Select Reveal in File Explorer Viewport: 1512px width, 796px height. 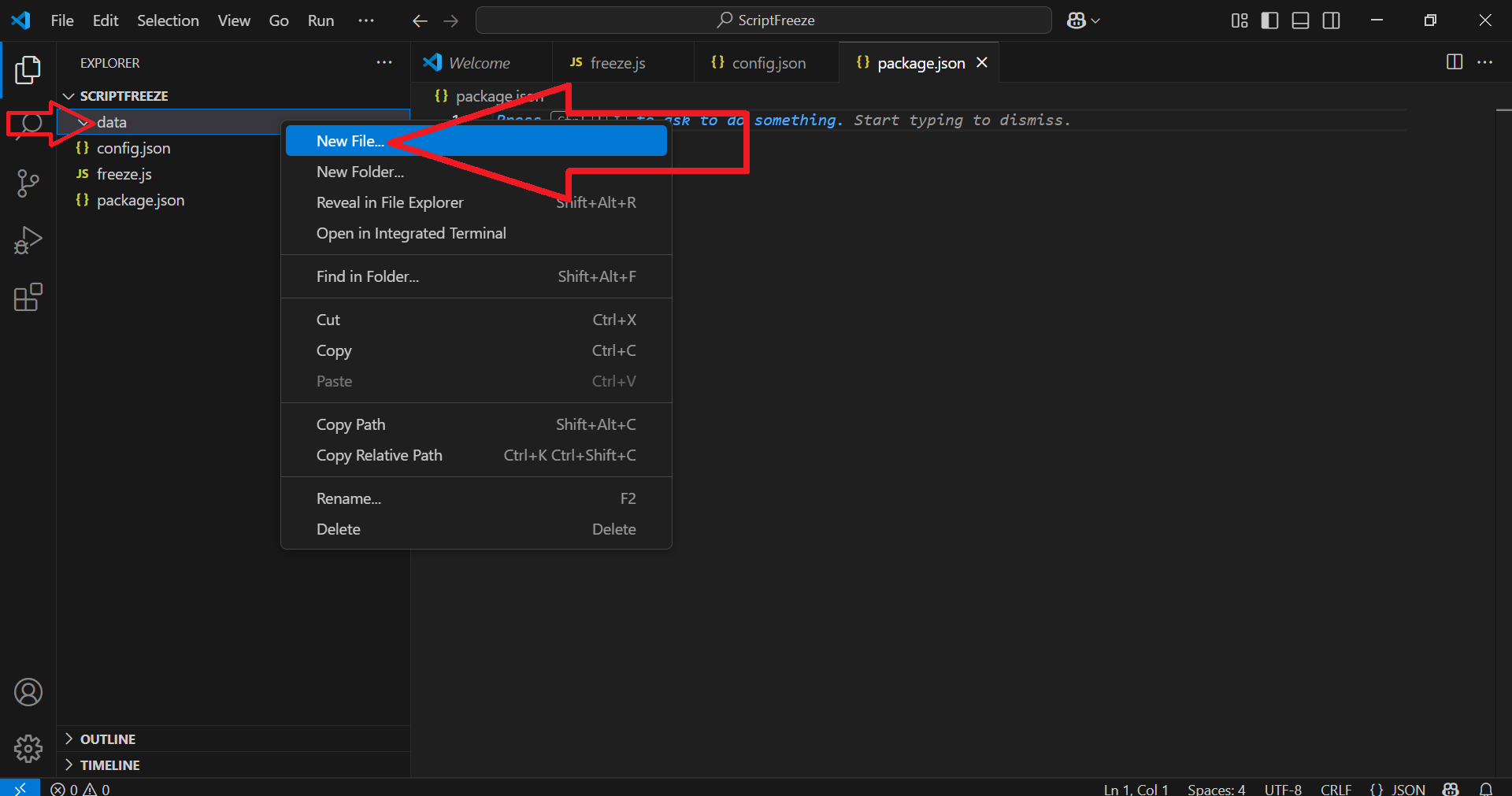coord(476,202)
